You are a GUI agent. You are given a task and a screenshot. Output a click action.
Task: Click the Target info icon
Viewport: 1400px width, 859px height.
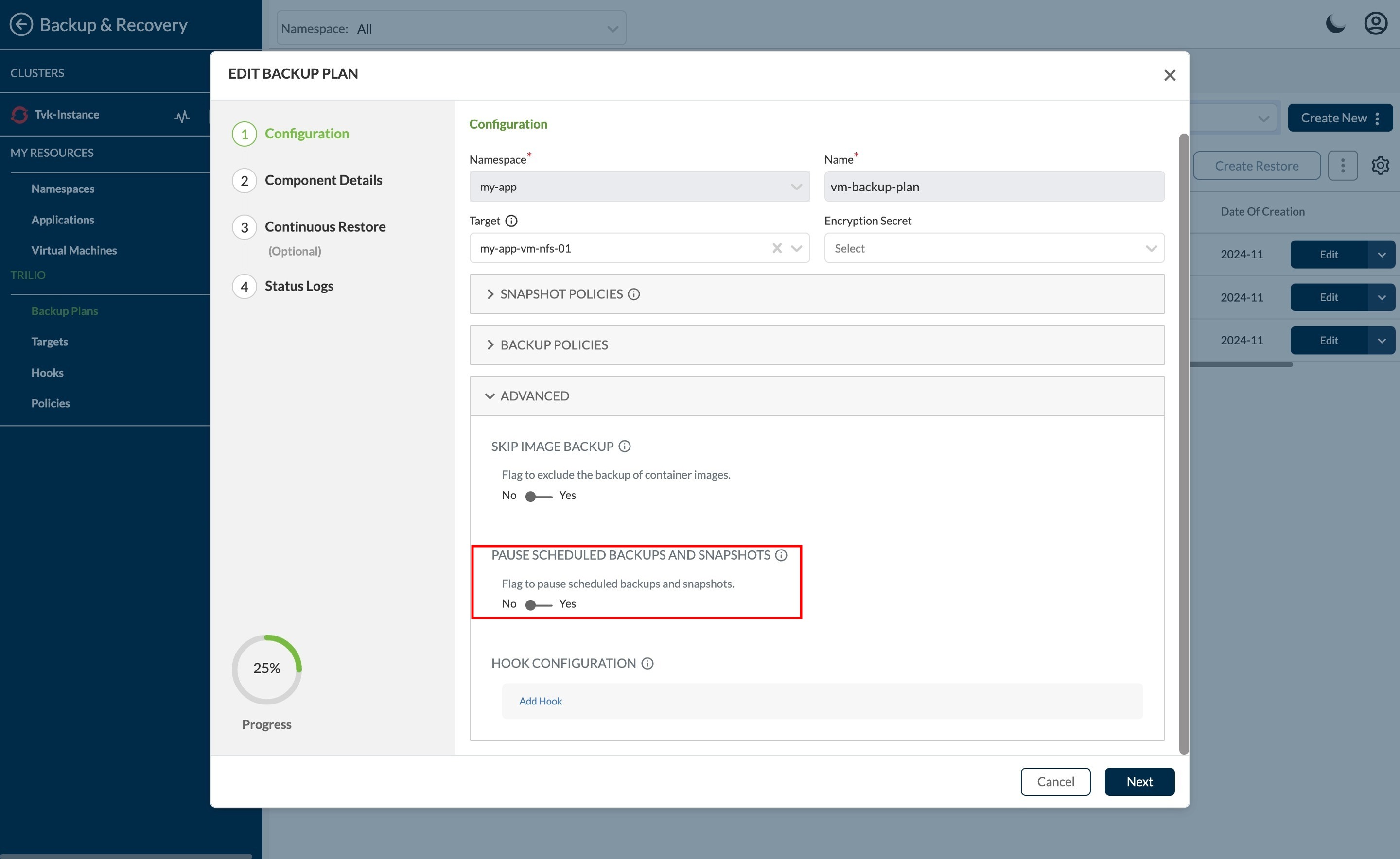click(x=511, y=221)
